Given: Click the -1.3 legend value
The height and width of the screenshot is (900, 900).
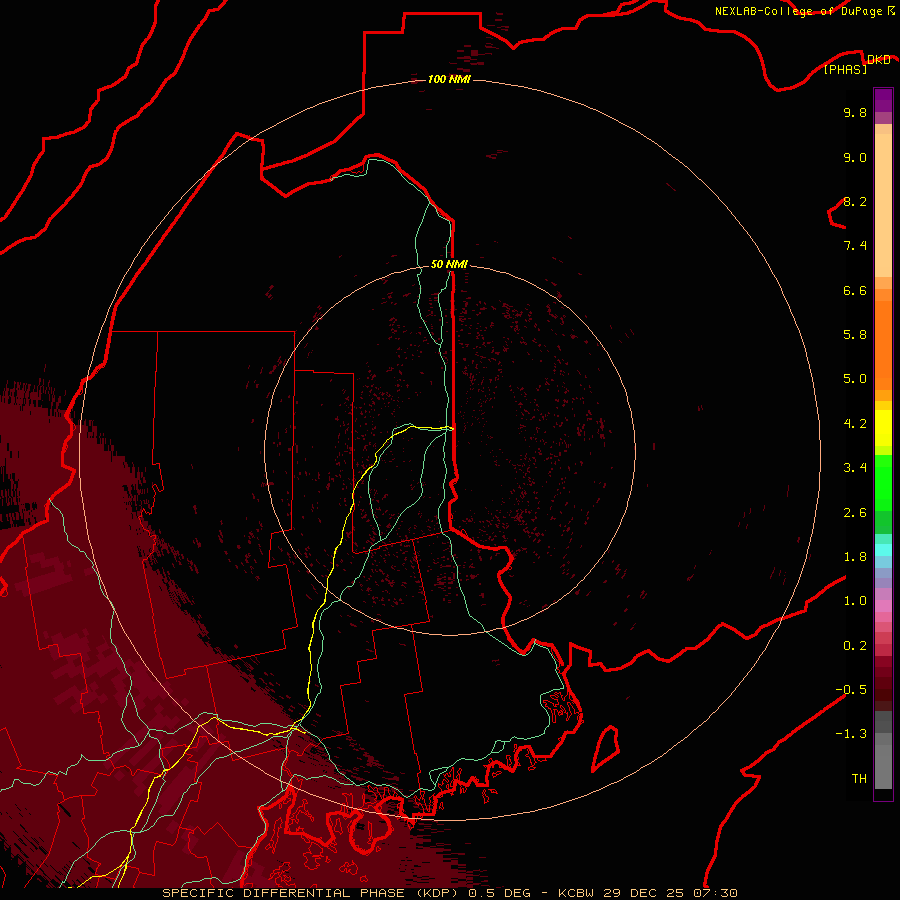Looking at the screenshot, I should [851, 734].
